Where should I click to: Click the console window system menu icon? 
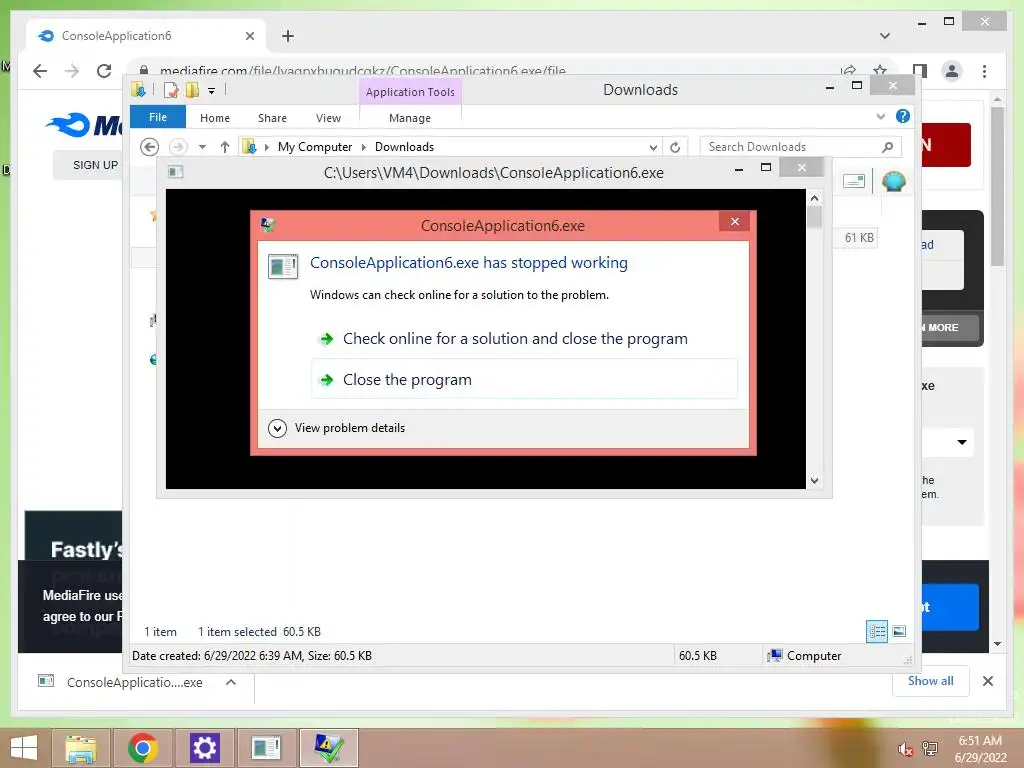(x=176, y=172)
